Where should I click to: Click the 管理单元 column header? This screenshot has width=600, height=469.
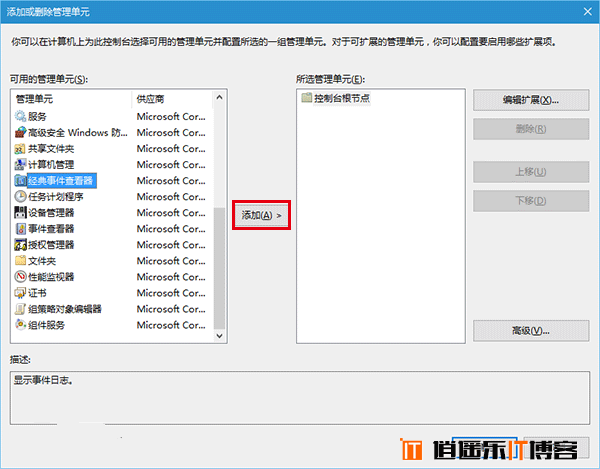[72, 99]
